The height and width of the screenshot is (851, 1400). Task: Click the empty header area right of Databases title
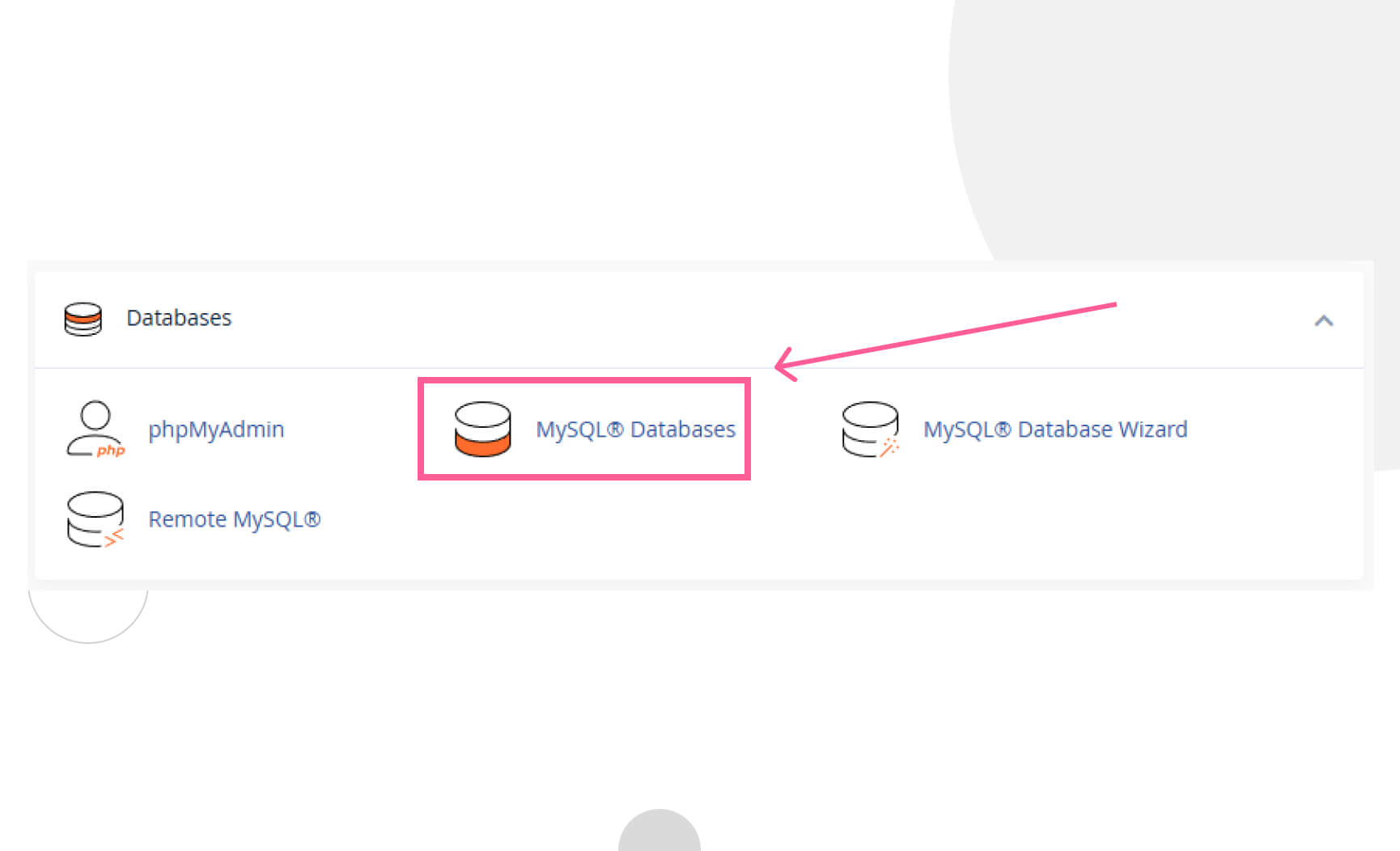pos(728,320)
